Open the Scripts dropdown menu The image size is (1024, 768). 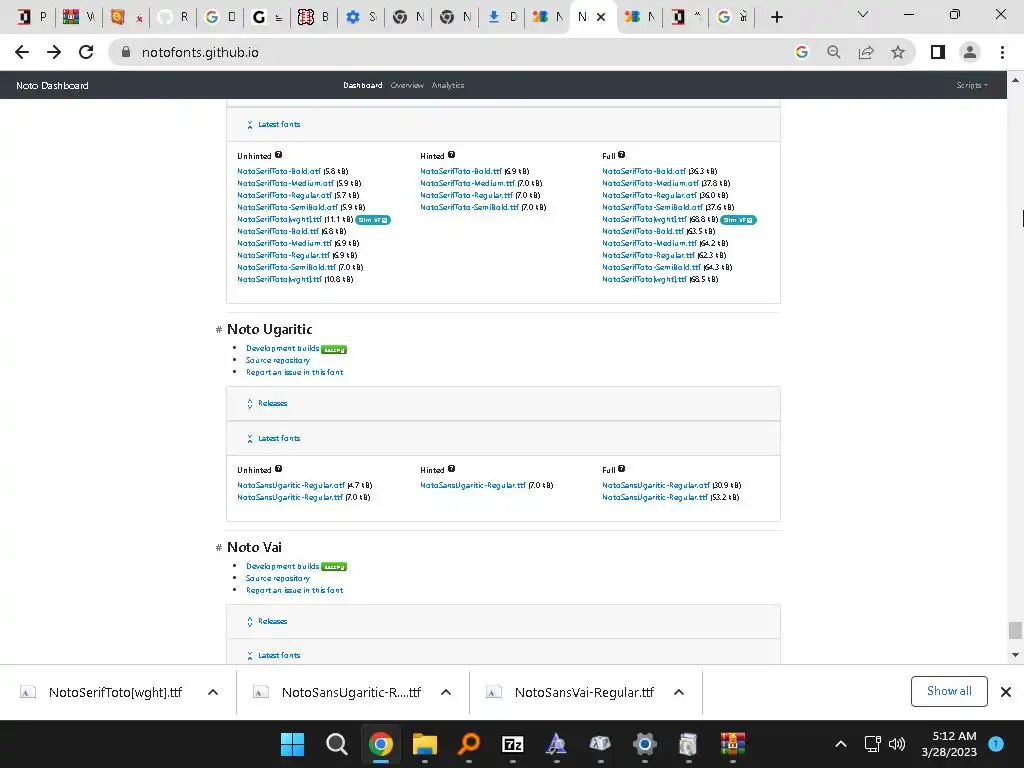pos(972,86)
